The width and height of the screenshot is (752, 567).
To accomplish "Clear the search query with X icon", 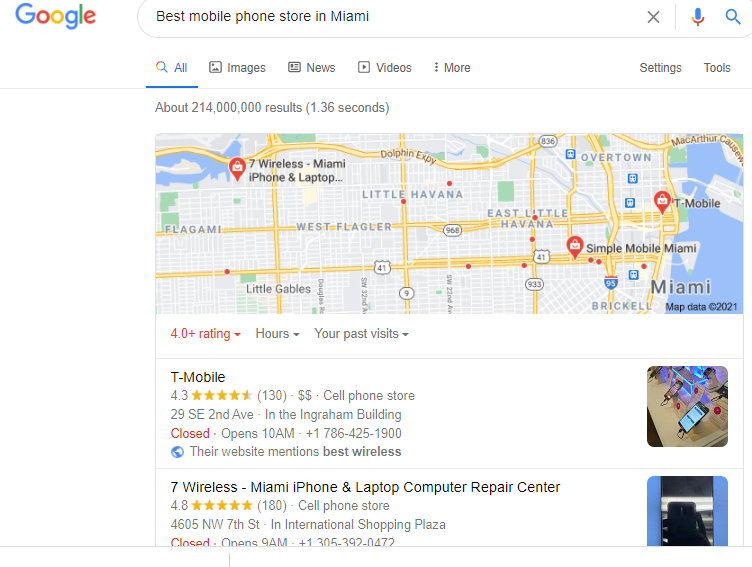I will coord(653,17).
